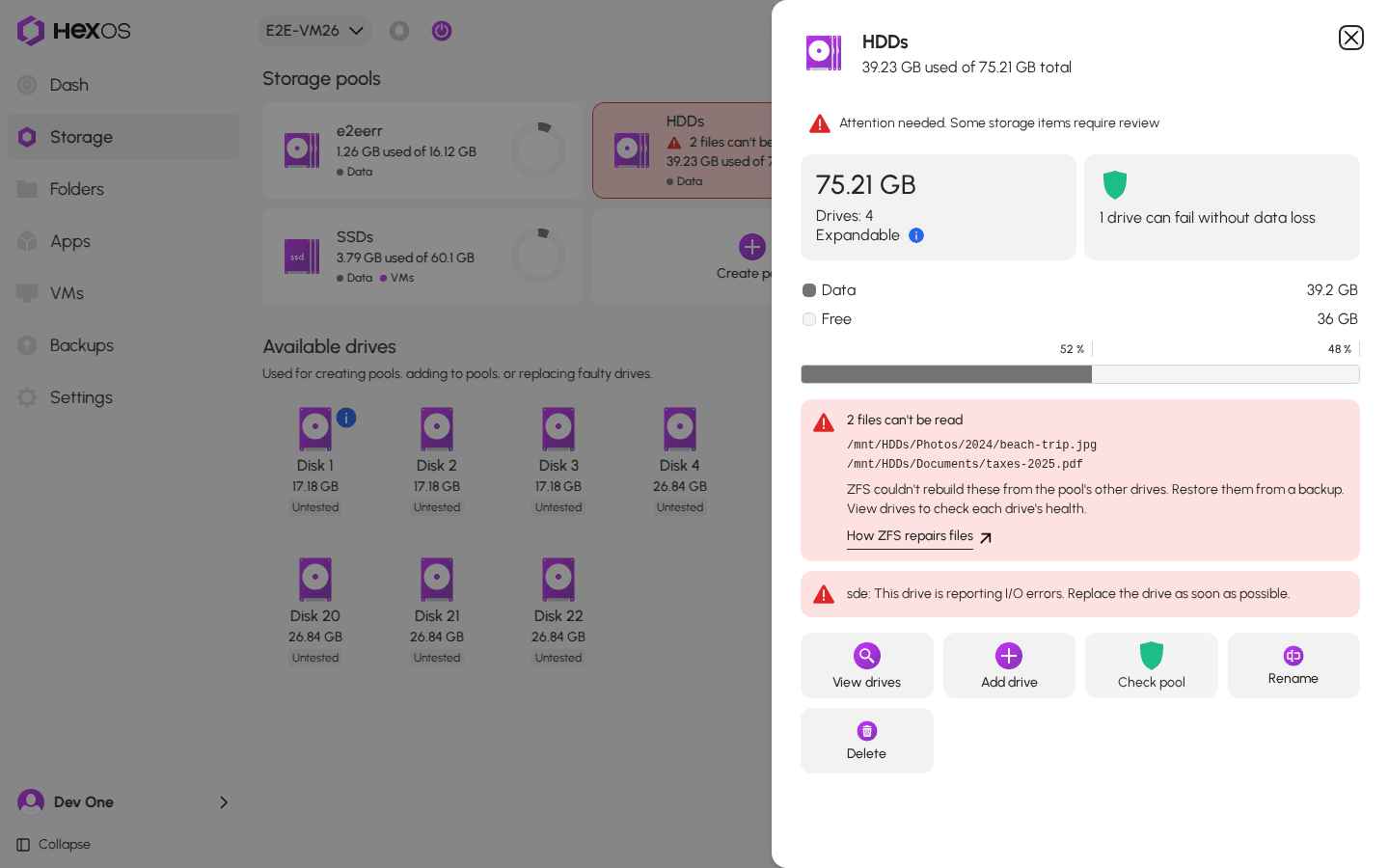
Task: Click the HDDs usage progress bar
Action: (1080, 374)
